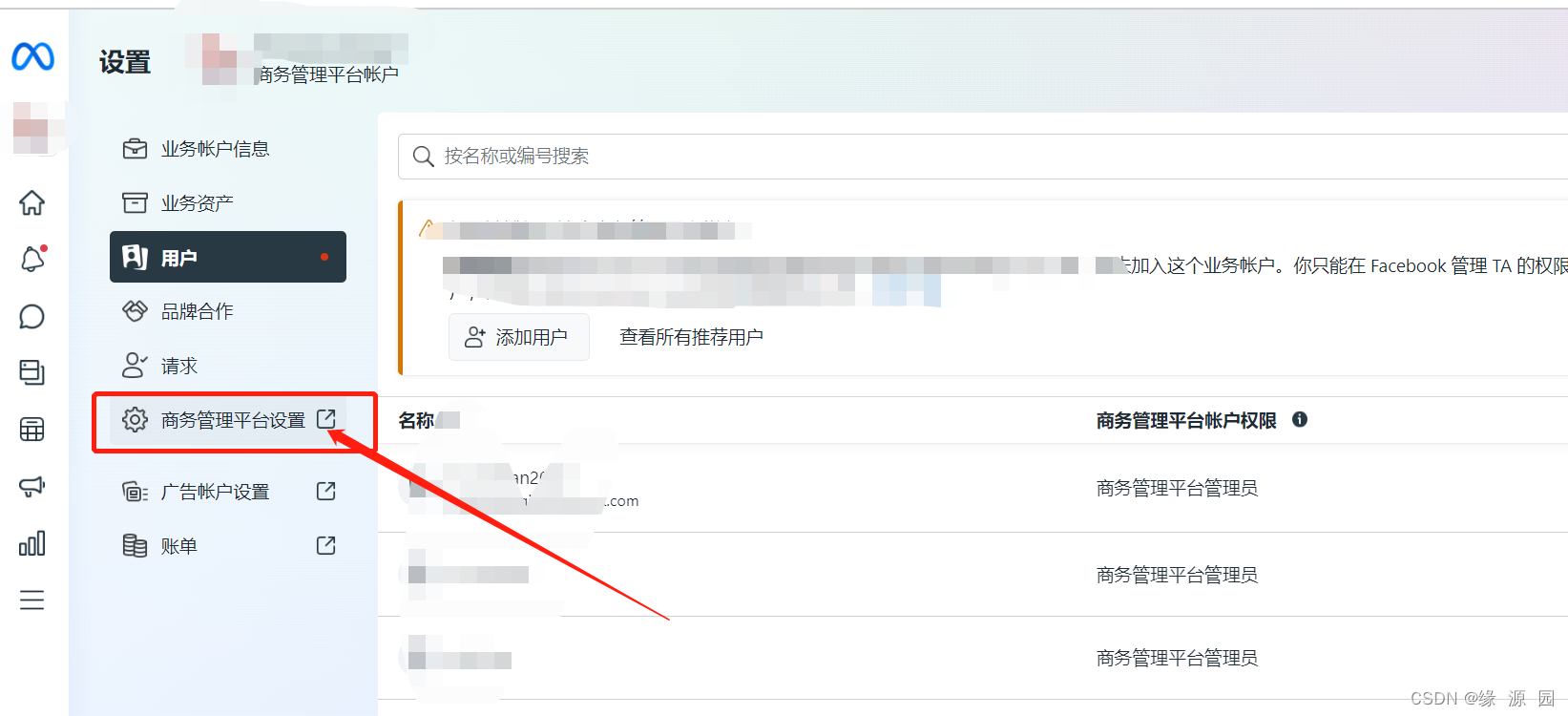The height and width of the screenshot is (716, 1568).
Task: Click the Meta logo icon
Action: pyautogui.click(x=32, y=57)
